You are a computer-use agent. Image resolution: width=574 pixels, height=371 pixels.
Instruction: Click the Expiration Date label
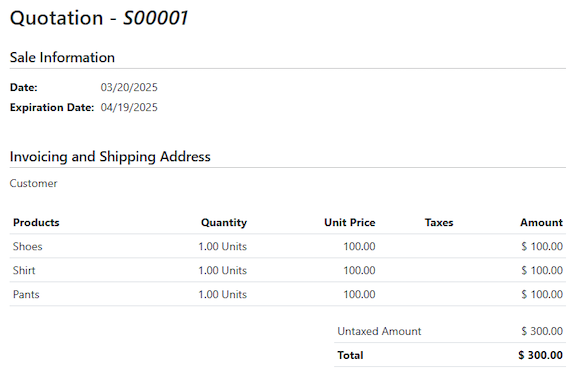(52, 107)
